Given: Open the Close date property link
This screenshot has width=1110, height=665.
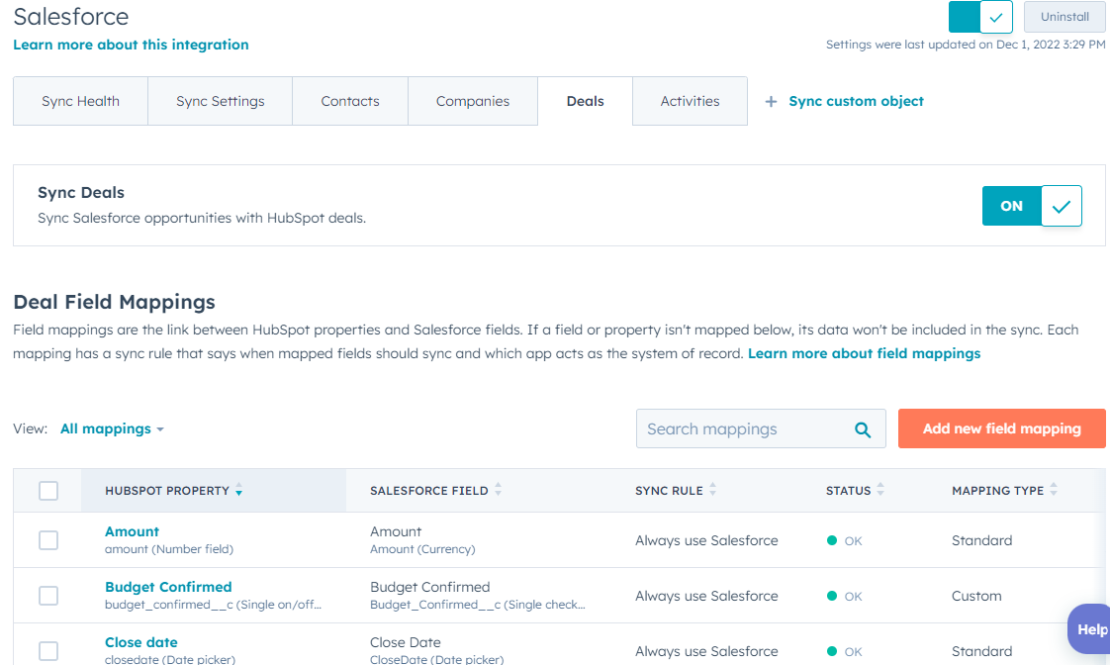Looking at the screenshot, I should tap(141, 642).
